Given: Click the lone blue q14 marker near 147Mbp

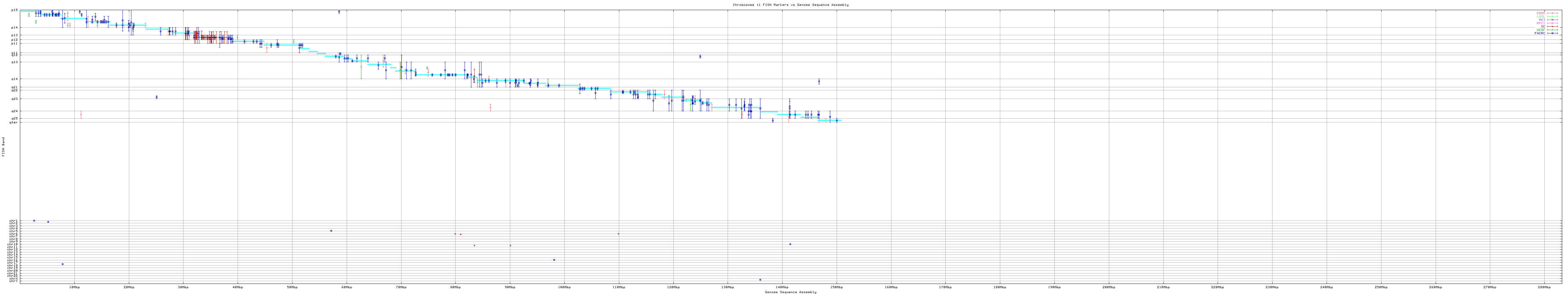Looking at the screenshot, I should pos(819,81).
